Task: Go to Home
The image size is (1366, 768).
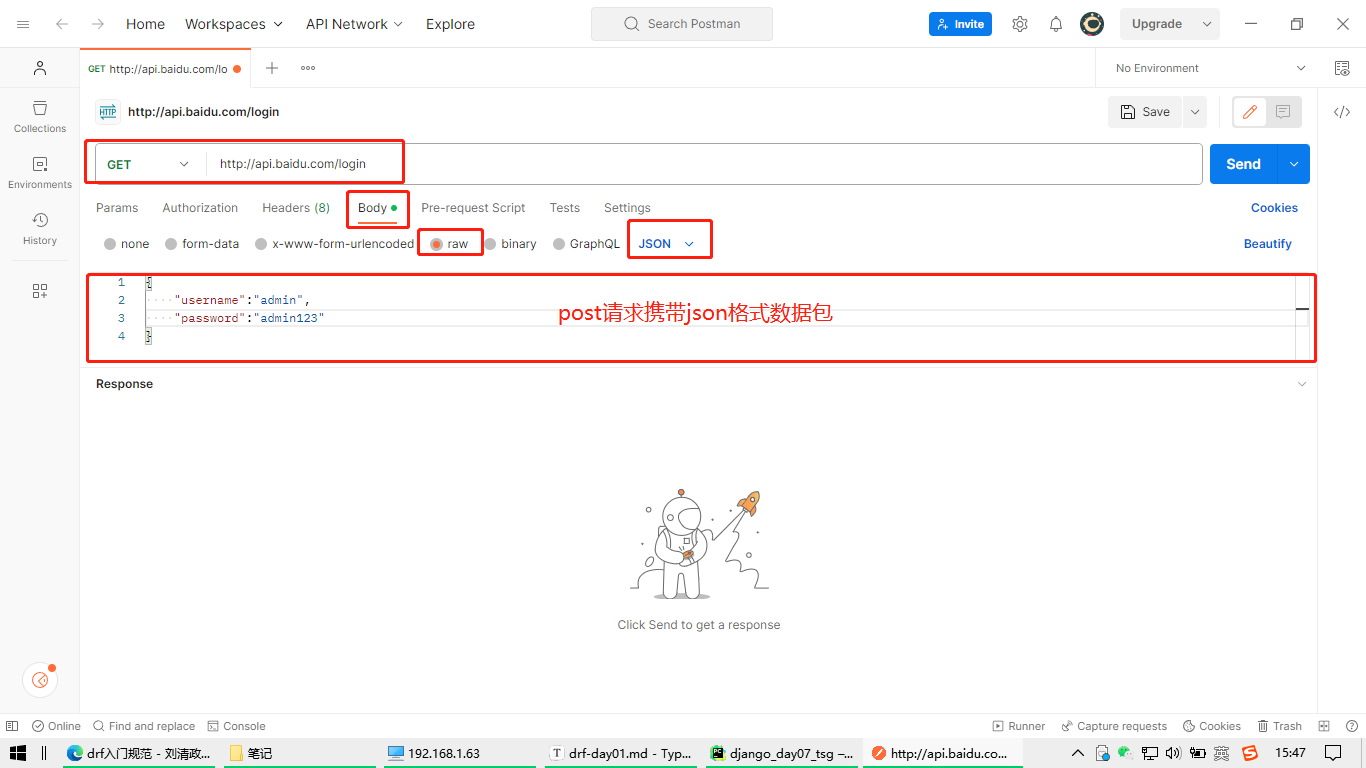Action: 145,24
